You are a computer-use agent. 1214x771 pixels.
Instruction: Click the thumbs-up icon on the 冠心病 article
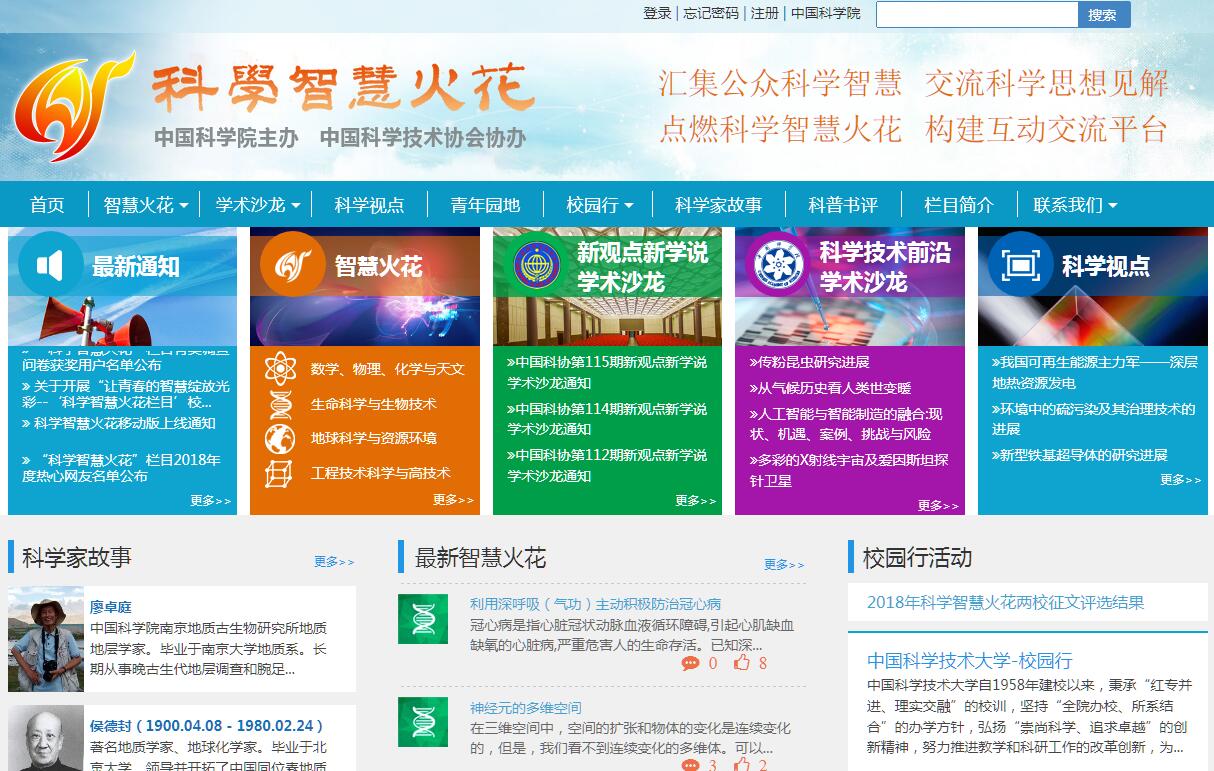click(741, 663)
